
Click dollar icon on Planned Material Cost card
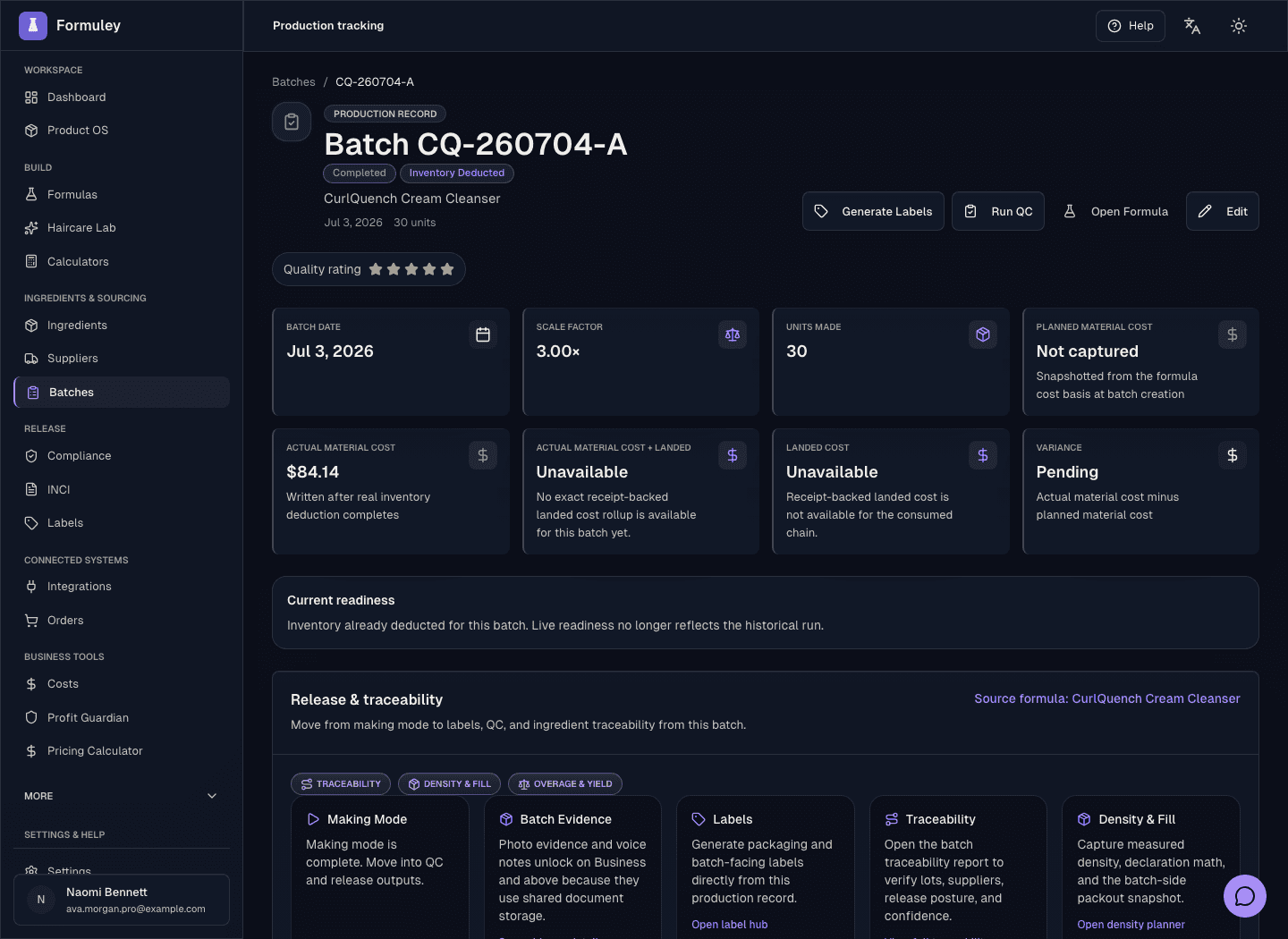pos(1233,334)
